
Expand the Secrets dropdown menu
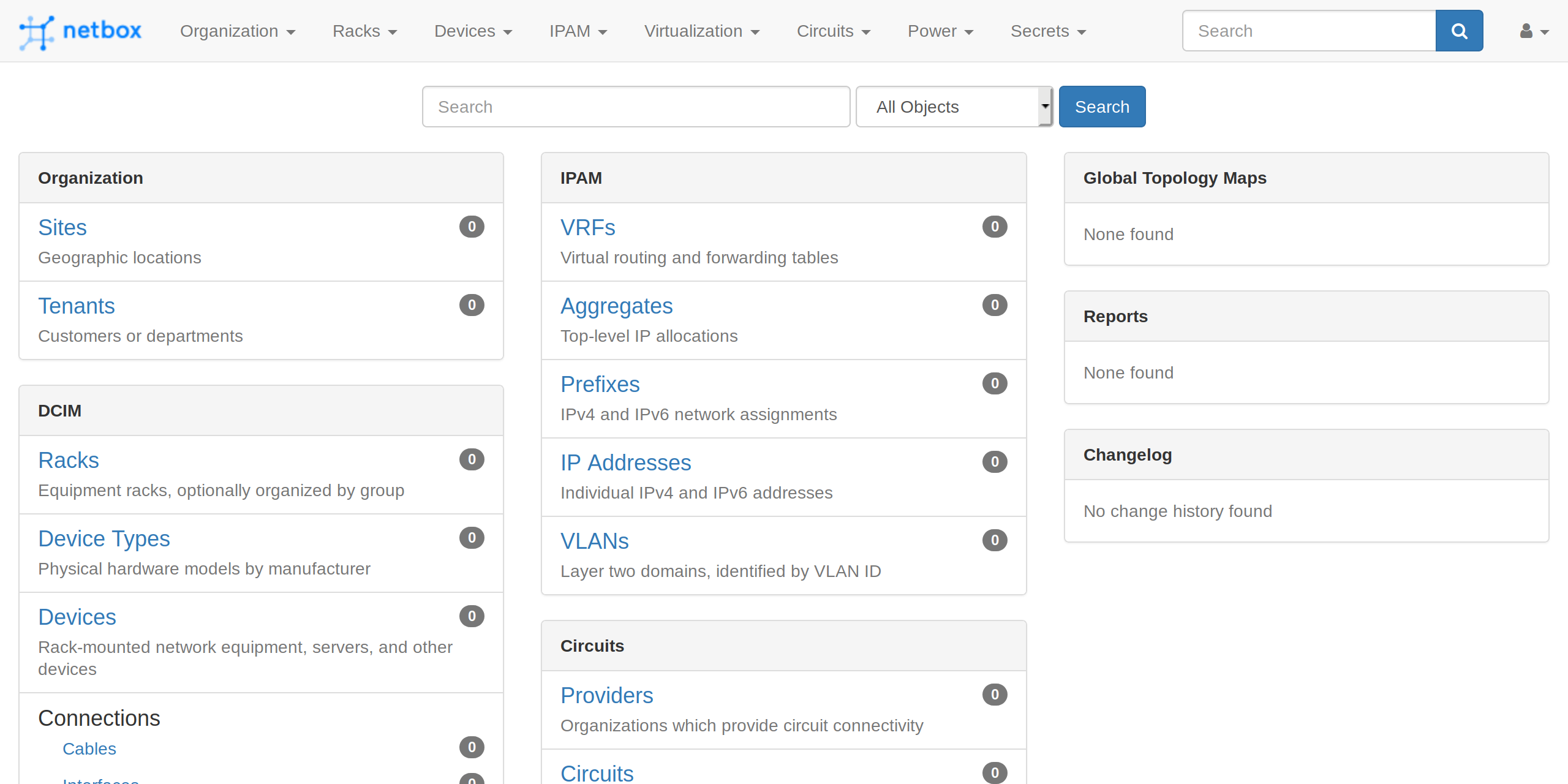coord(1050,31)
